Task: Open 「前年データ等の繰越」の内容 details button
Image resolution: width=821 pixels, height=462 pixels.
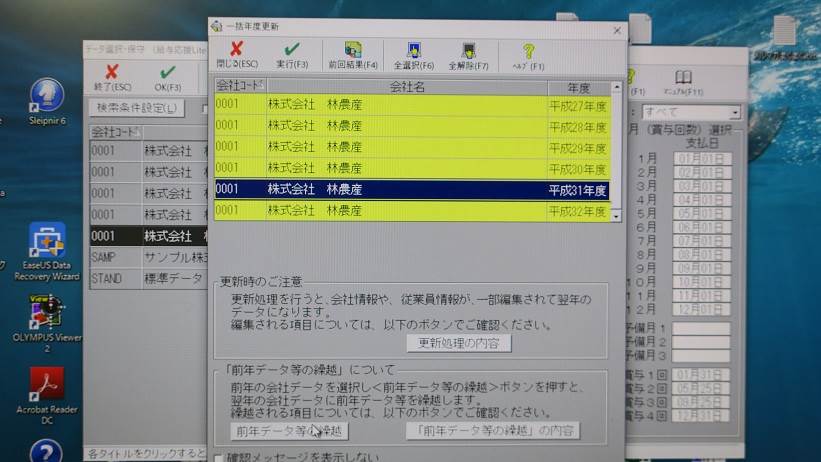Action: click(x=492, y=431)
